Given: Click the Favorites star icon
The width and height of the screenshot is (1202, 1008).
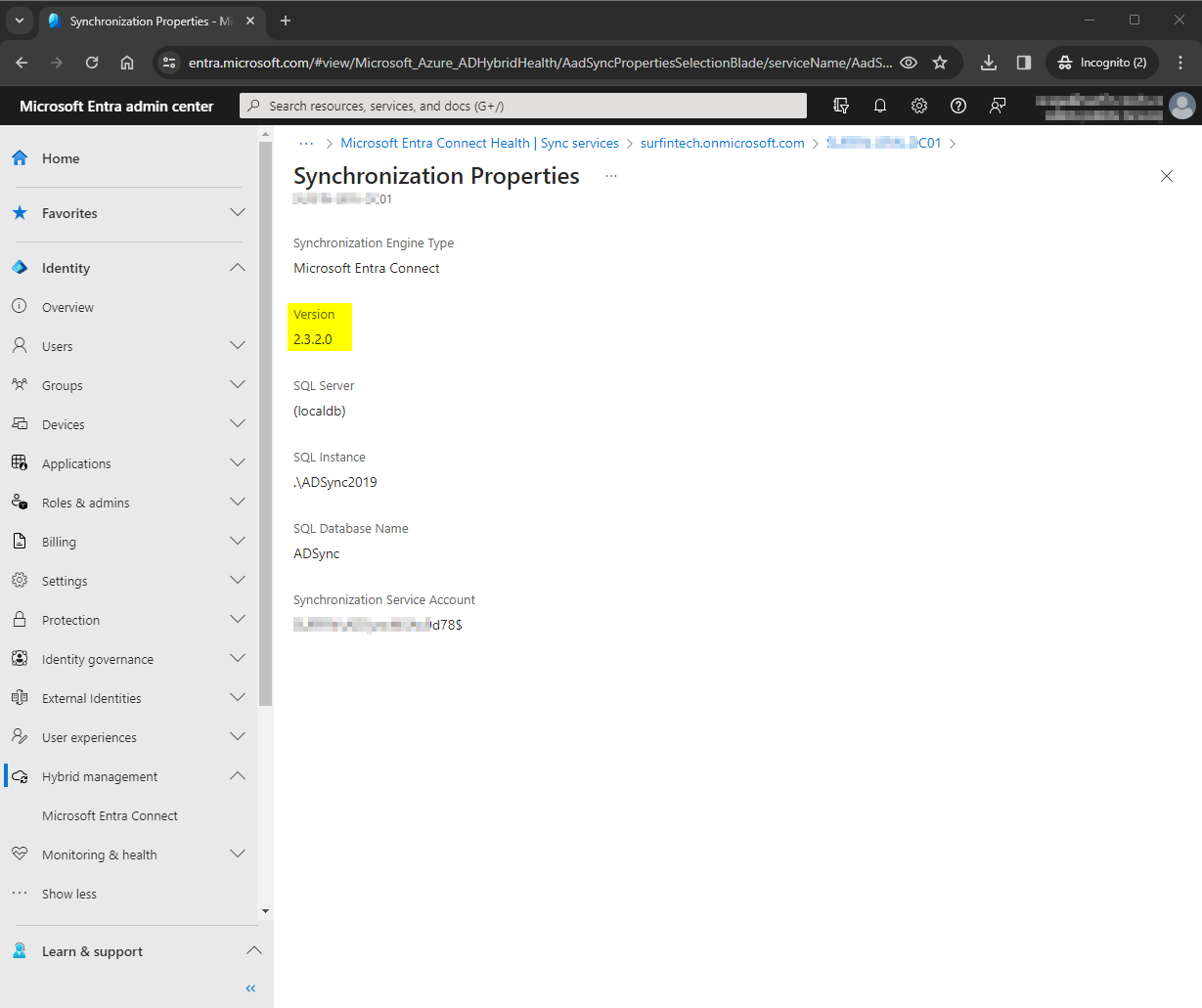Looking at the screenshot, I should (x=20, y=213).
